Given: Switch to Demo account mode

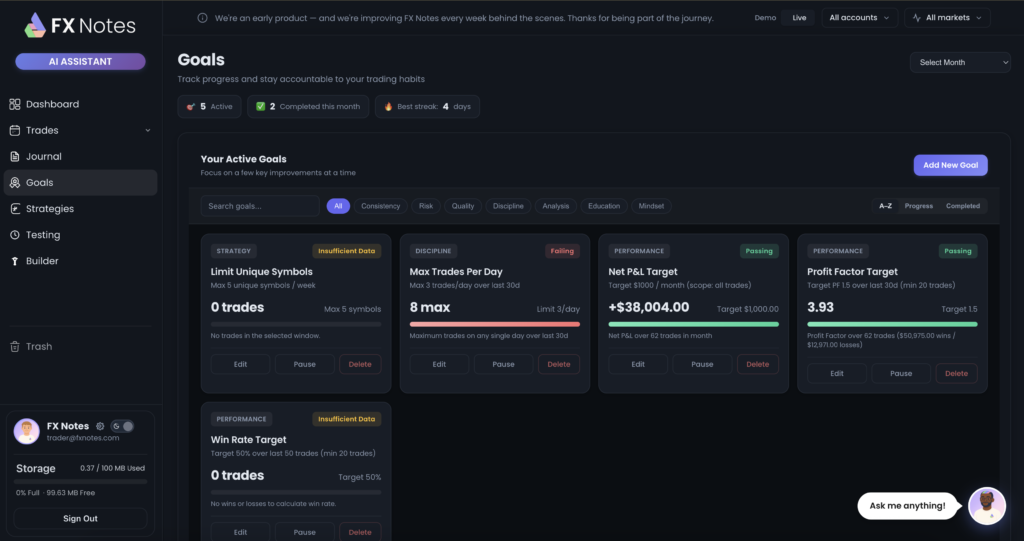Looking at the screenshot, I should pyautogui.click(x=765, y=18).
